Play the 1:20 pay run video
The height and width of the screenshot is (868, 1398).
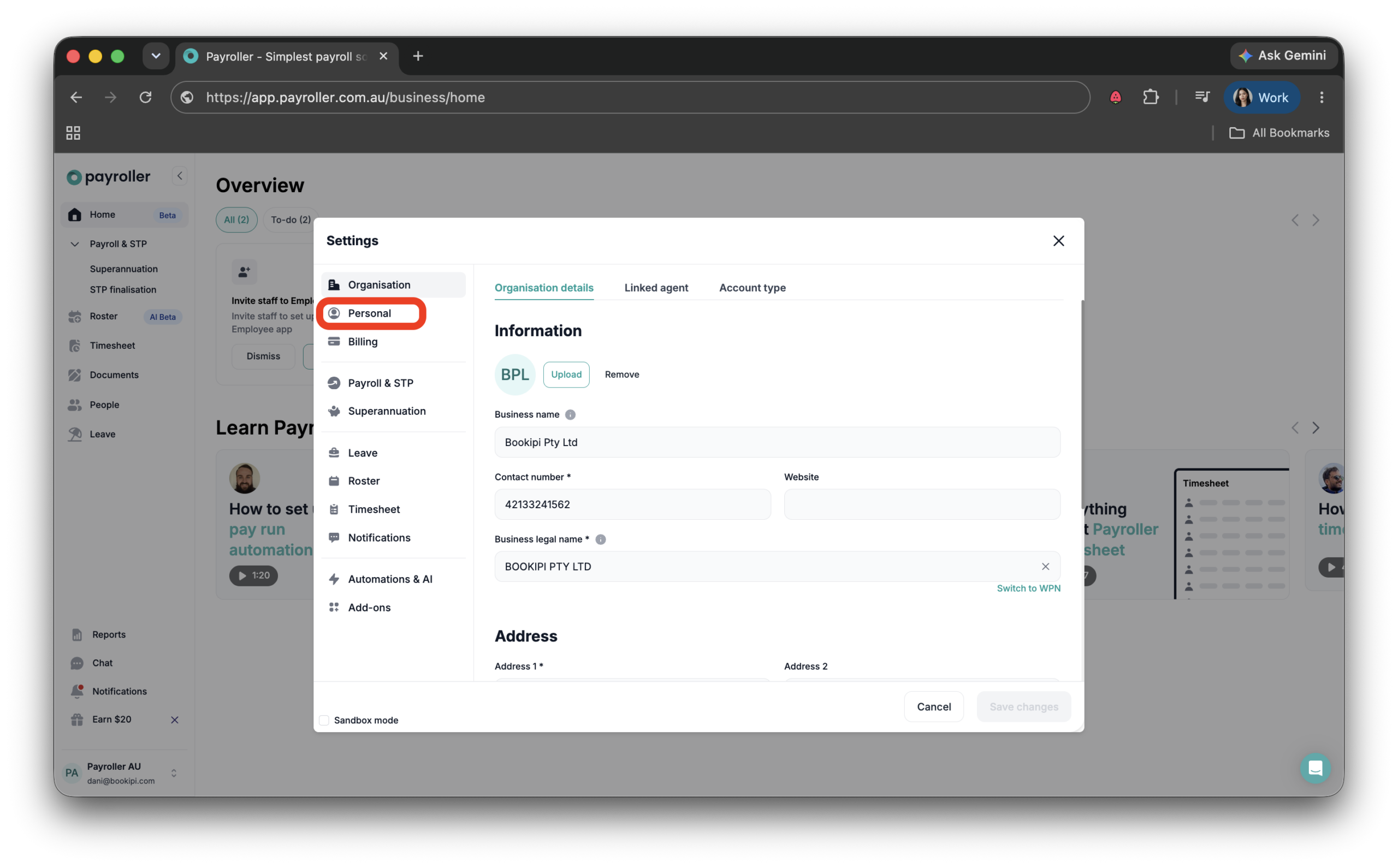pos(253,575)
